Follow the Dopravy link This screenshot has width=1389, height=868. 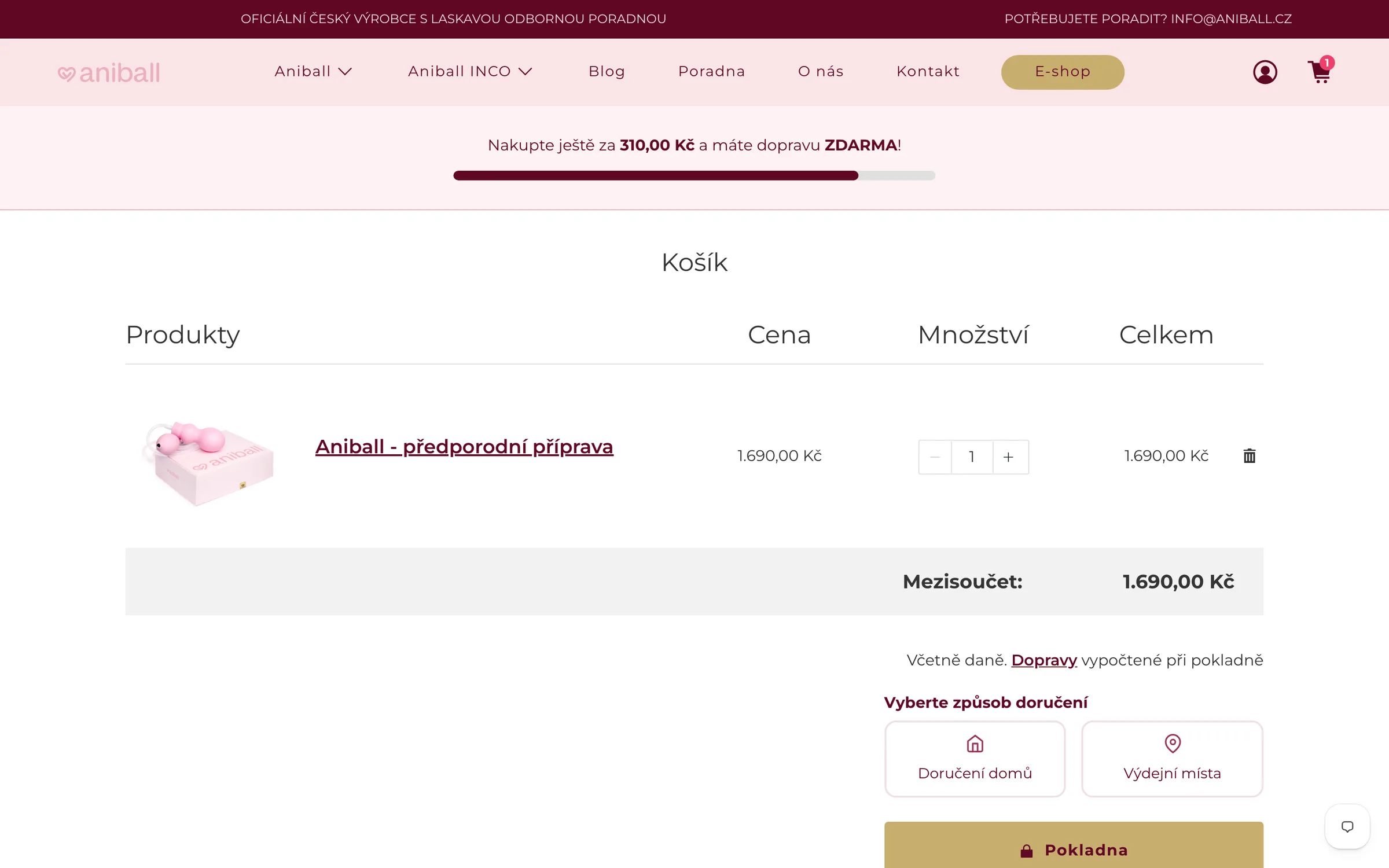click(1043, 660)
